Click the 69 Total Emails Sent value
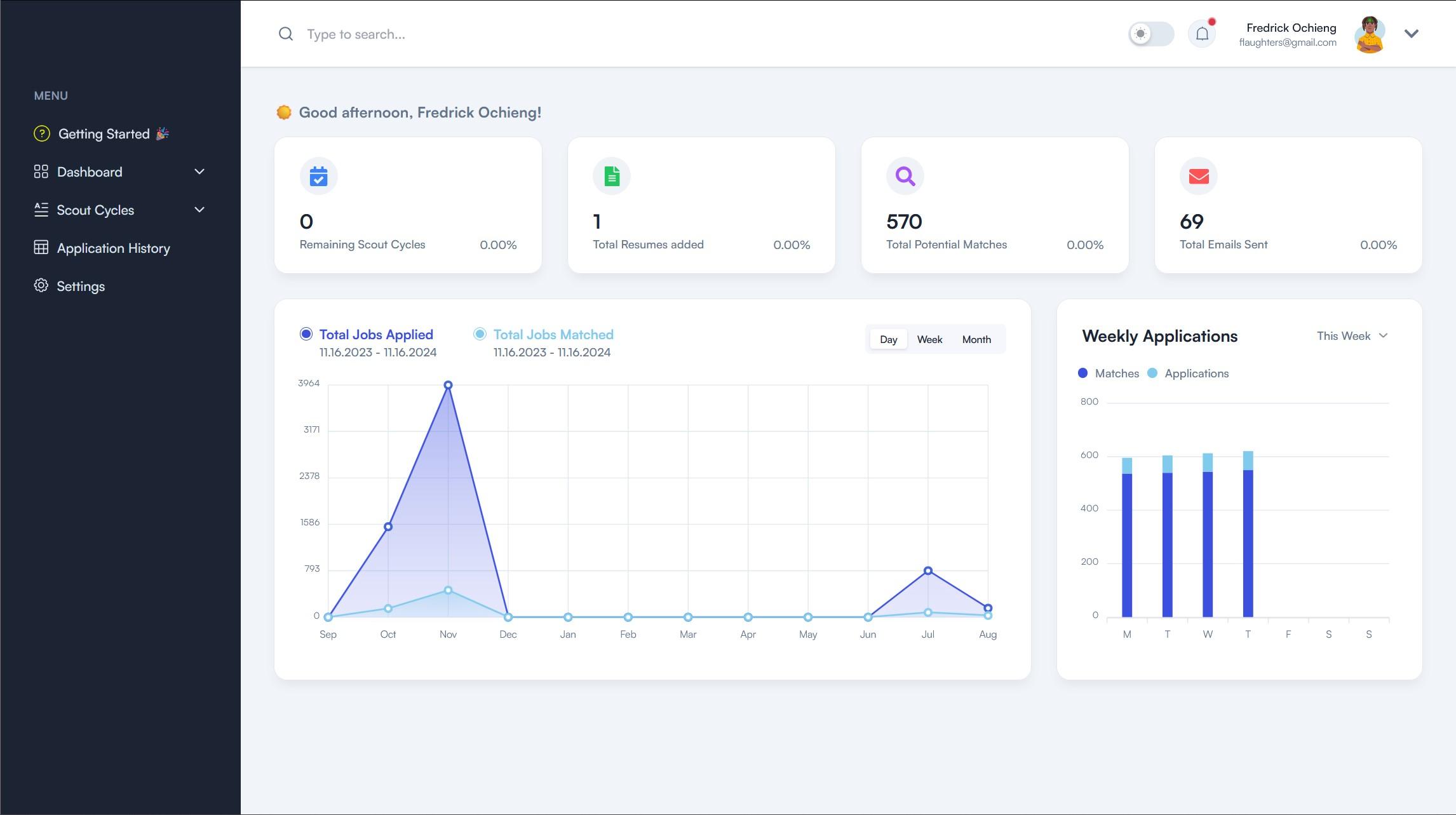 click(1192, 222)
